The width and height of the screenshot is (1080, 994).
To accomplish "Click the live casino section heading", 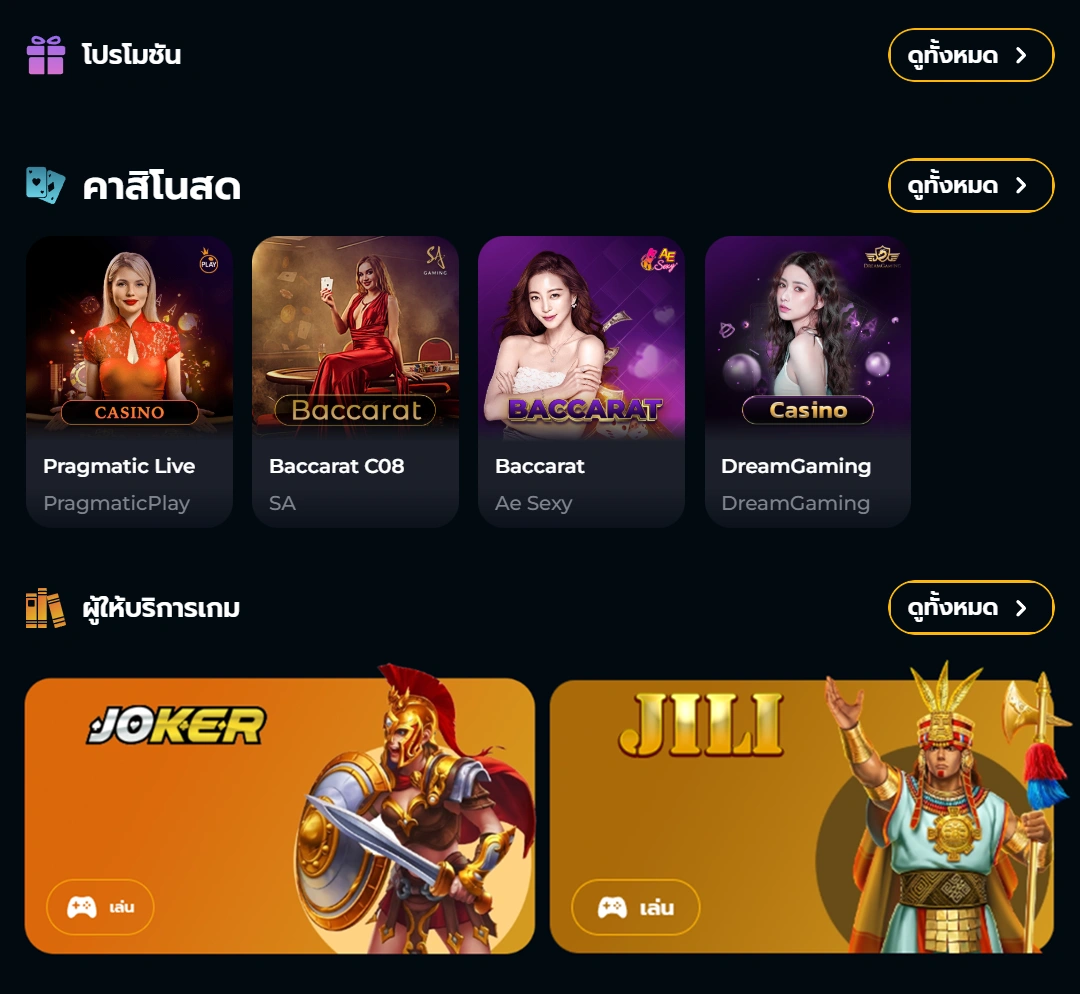I will pyautogui.click(x=162, y=186).
